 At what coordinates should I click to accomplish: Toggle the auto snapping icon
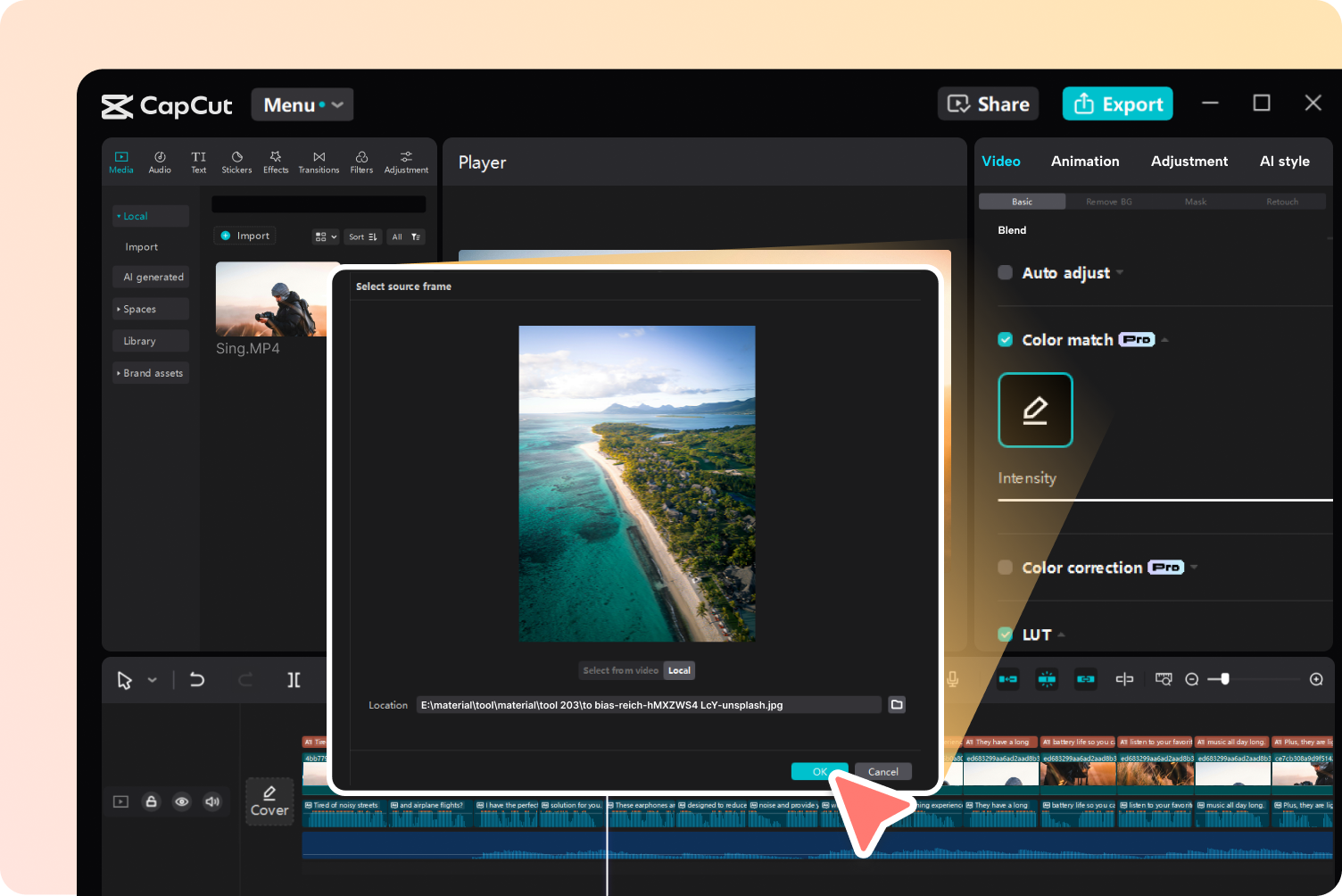point(1047,679)
